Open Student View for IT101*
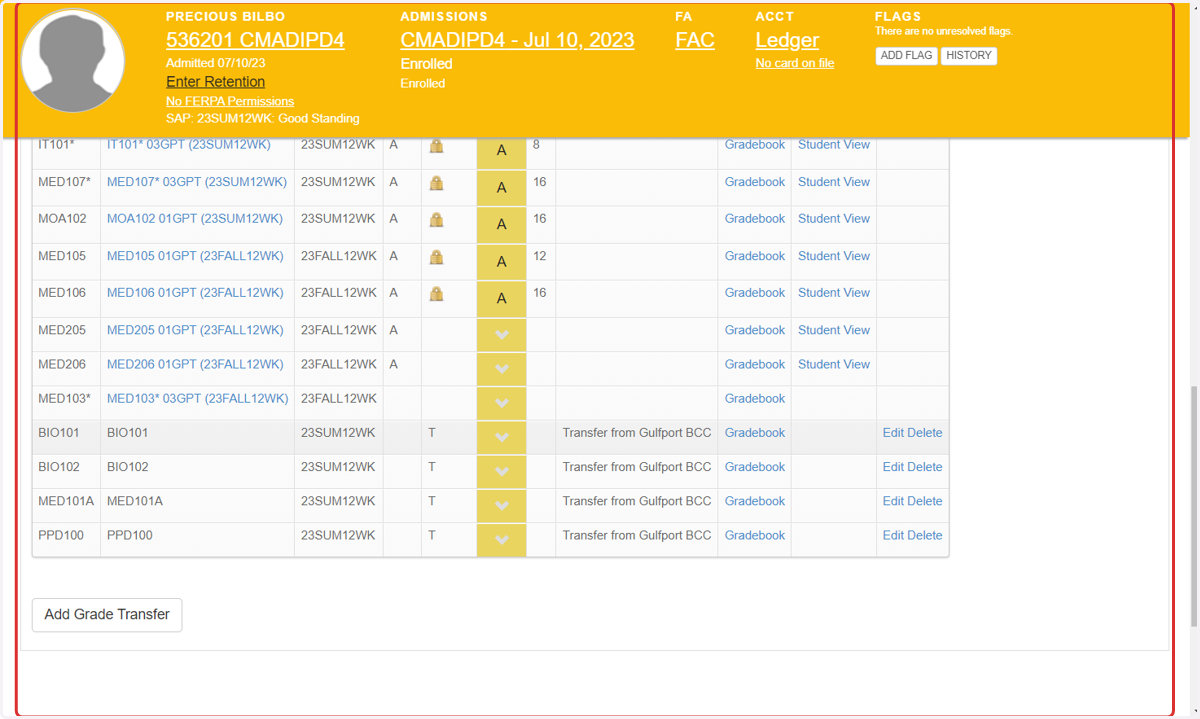This screenshot has width=1200, height=719. (x=834, y=145)
